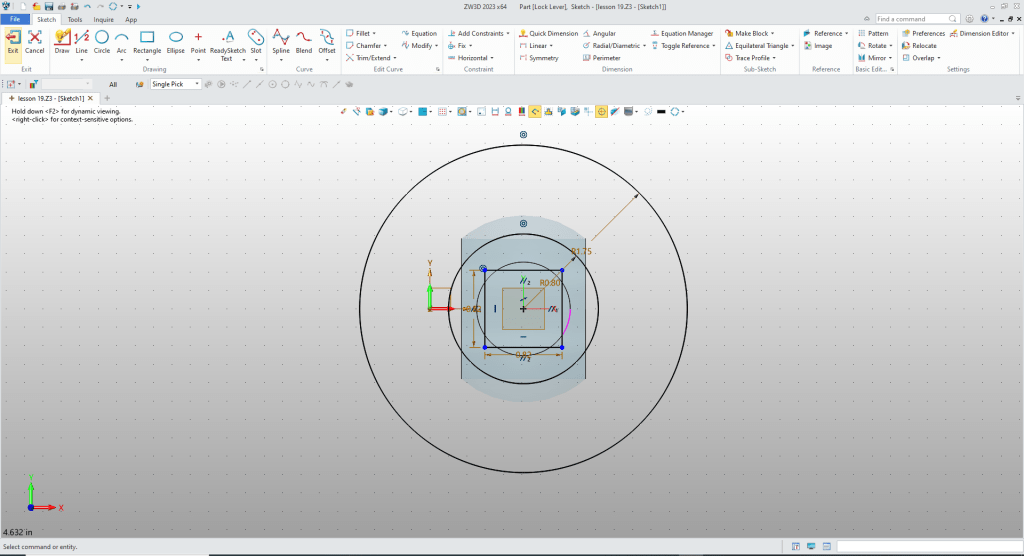This screenshot has width=1024, height=556.
Task: Toggle the highlighted crosshair target button
Action: (602, 111)
